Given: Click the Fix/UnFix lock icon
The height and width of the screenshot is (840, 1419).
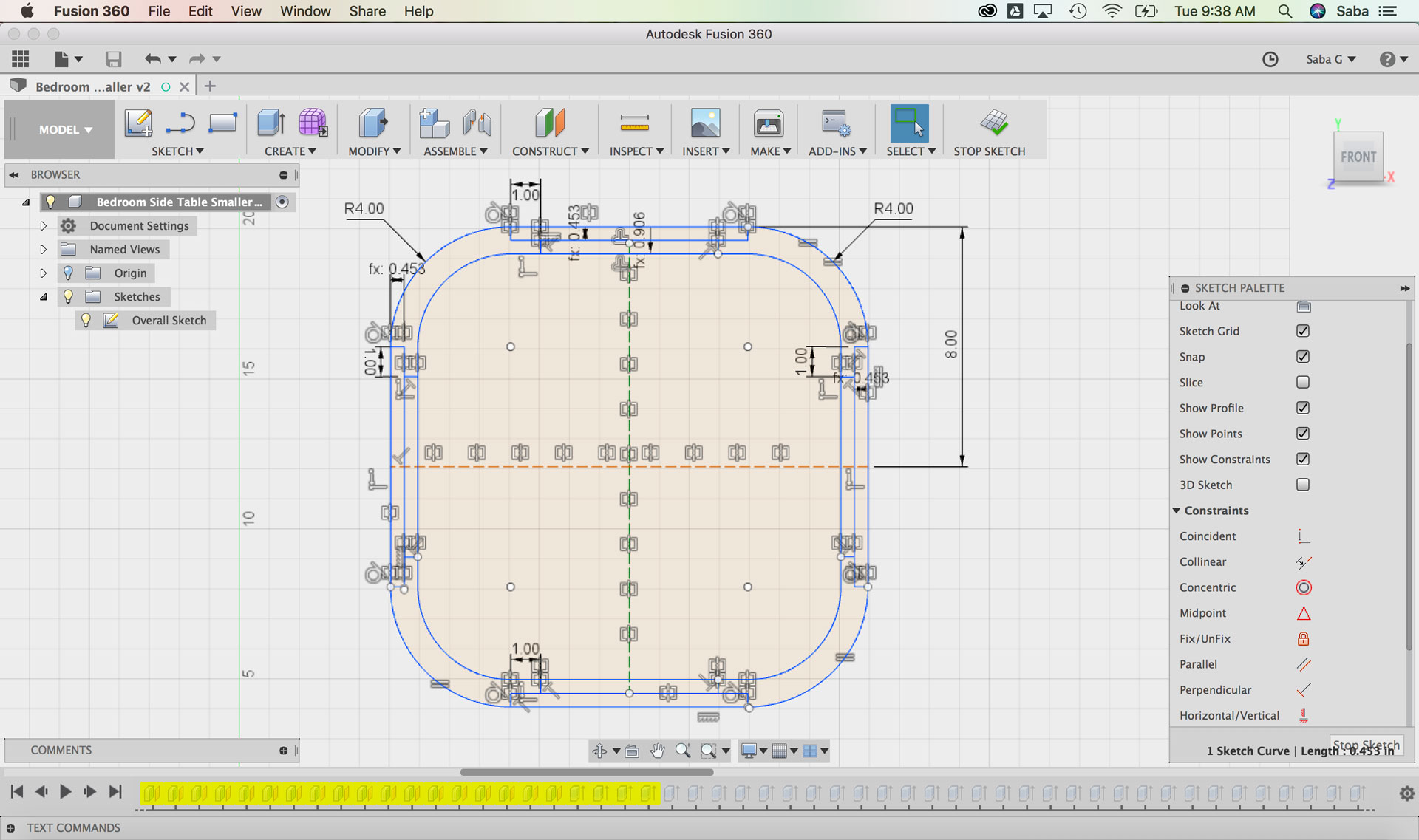Looking at the screenshot, I should pyautogui.click(x=1304, y=639).
